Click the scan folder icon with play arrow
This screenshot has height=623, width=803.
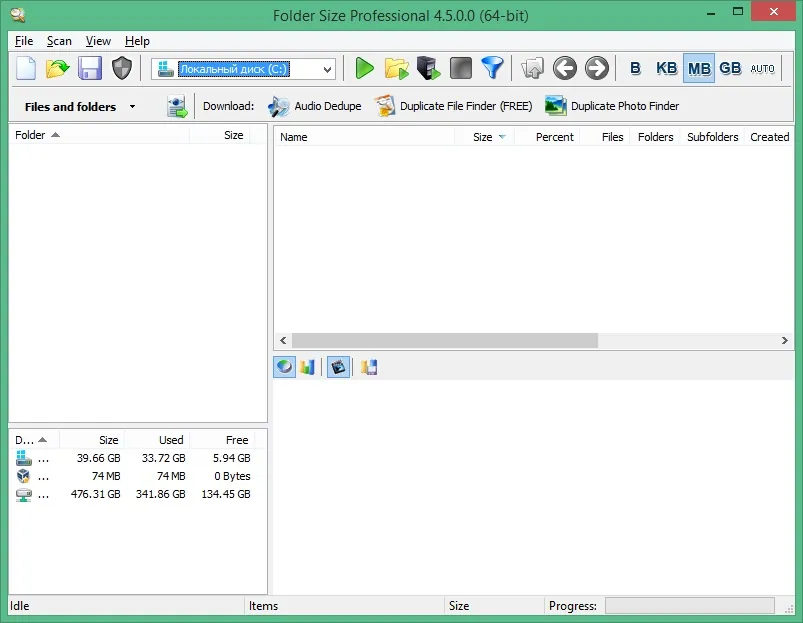397,68
